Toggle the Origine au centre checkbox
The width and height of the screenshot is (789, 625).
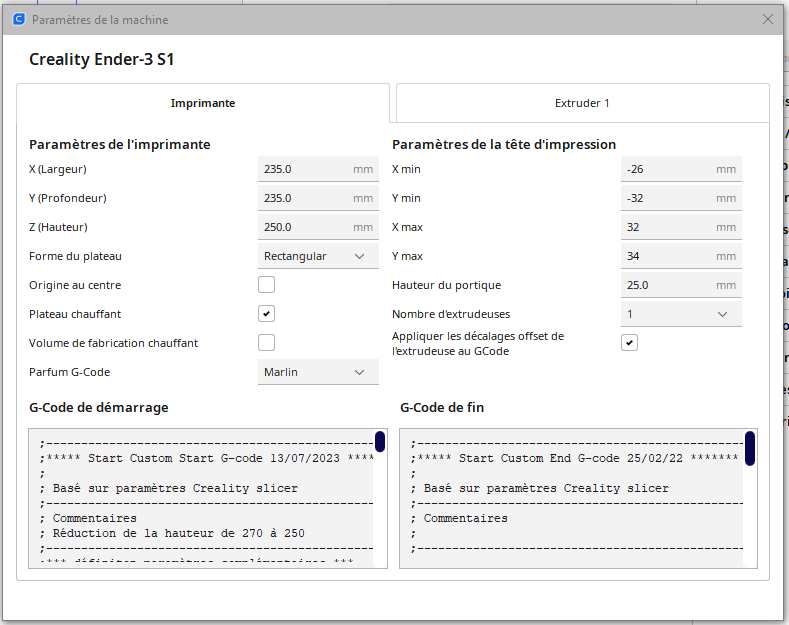pyautogui.click(x=266, y=285)
